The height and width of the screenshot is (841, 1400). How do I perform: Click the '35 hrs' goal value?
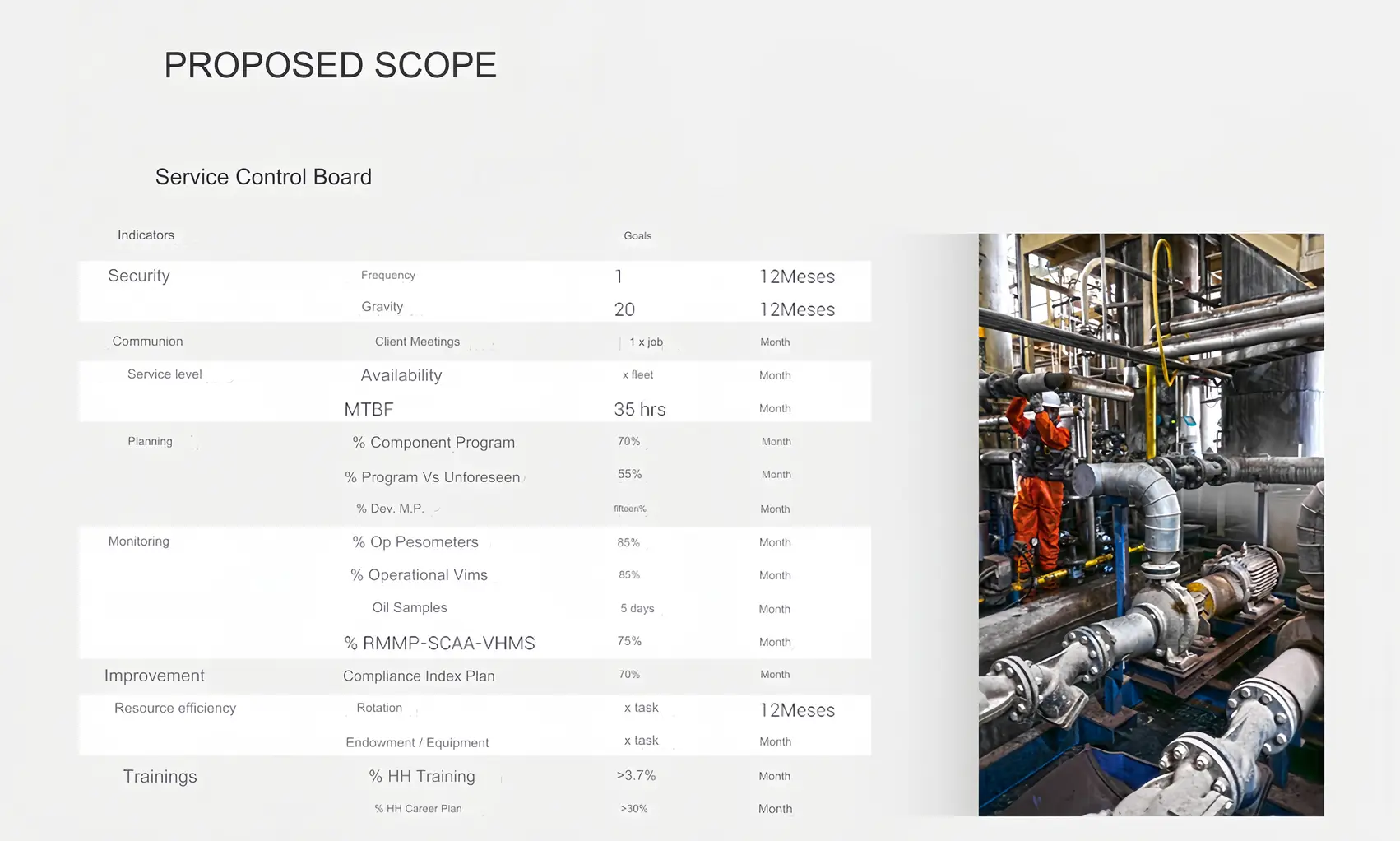[x=640, y=409]
